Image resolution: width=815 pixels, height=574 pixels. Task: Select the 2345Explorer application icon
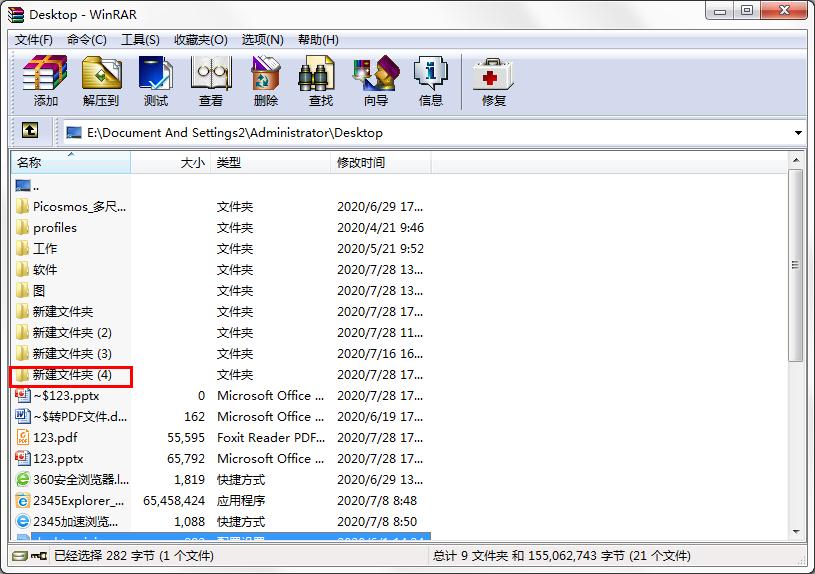tap(23, 501)
